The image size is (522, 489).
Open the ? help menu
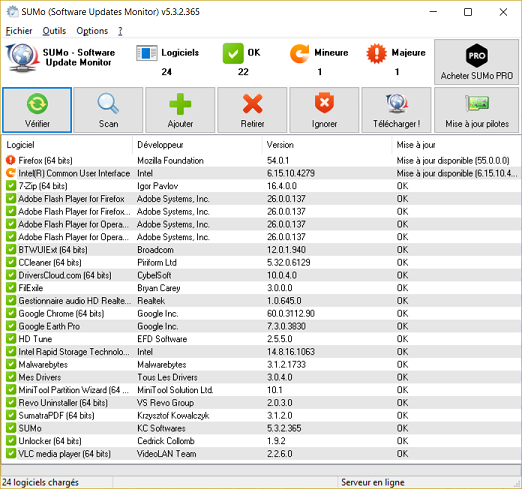pyautogui.click(x=120, y=31)
